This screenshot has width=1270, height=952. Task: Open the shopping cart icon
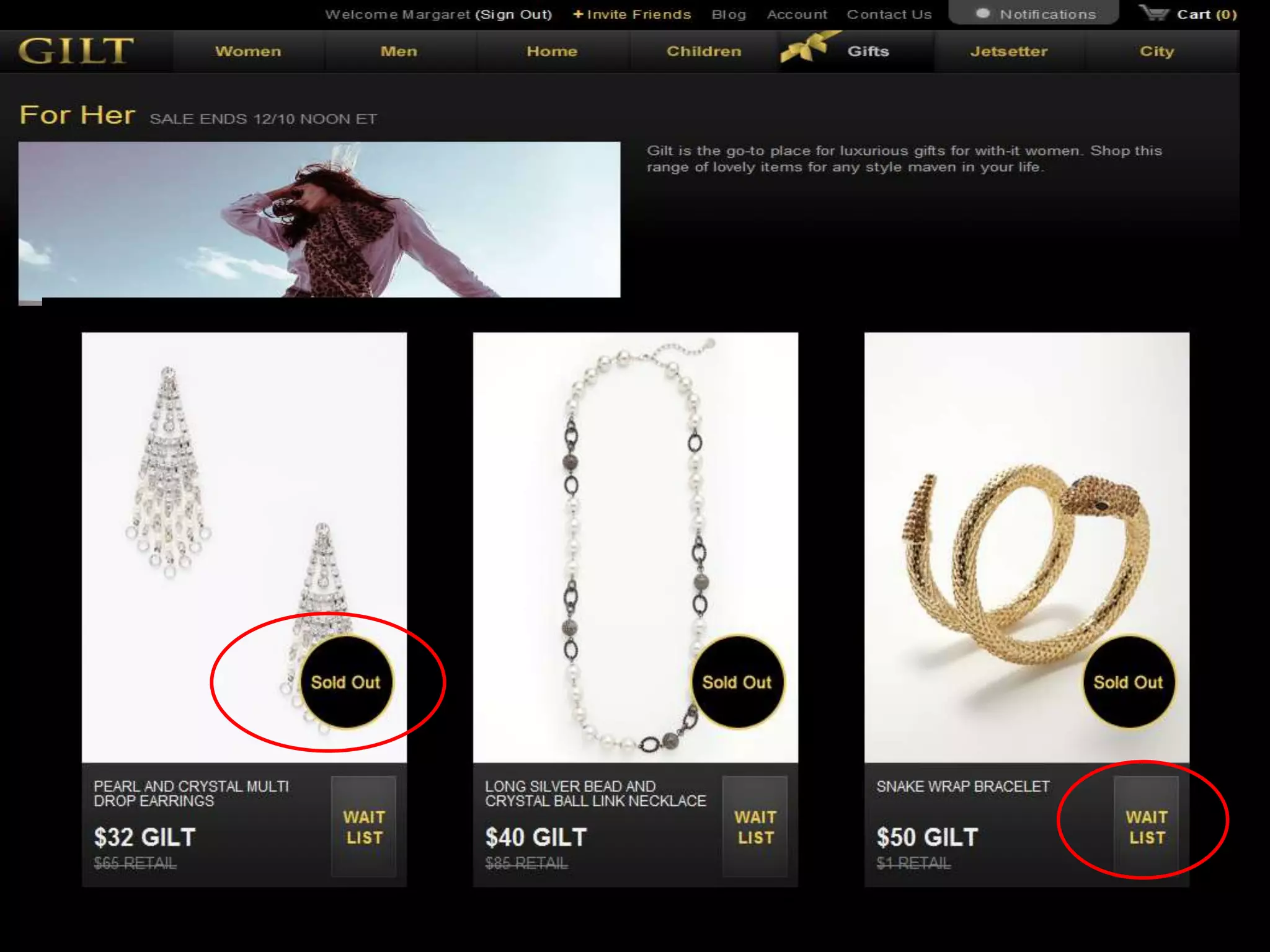(1153, 12)
